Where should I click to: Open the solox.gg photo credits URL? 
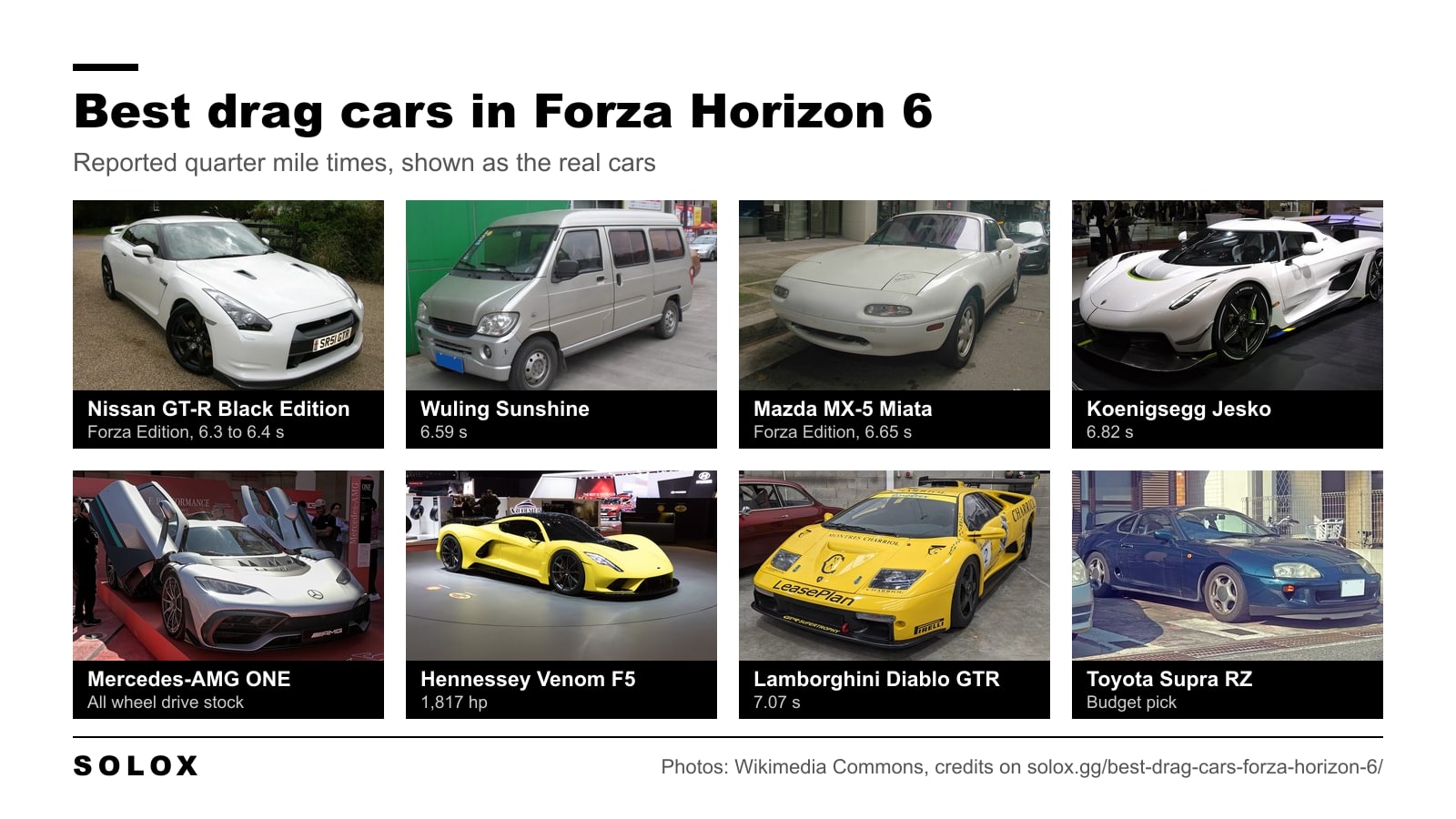coord(1205,767)
